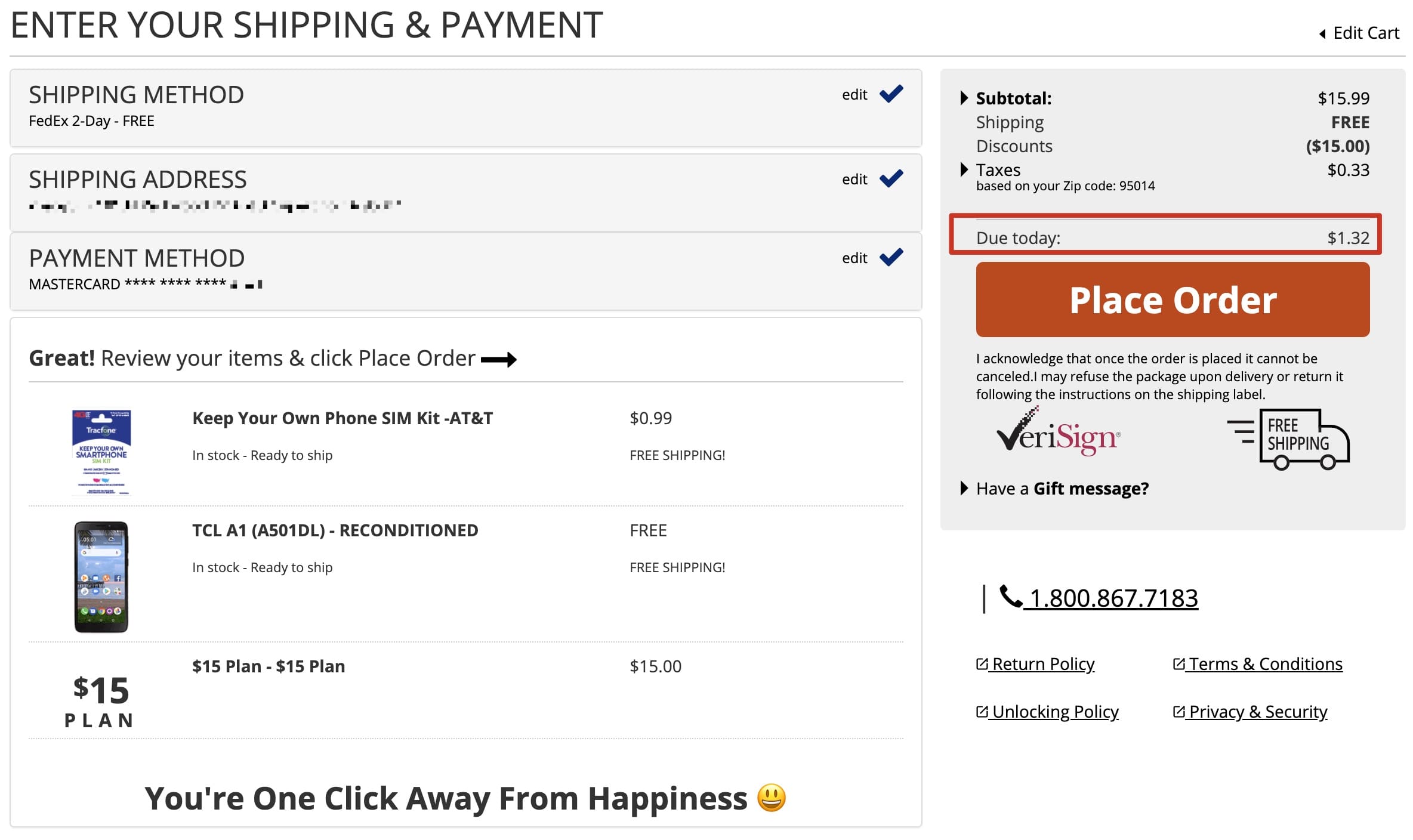Expand the Subtotal details triangle
The height and width of the screenshot is (840, 1413).
click(x=964, y=98)
